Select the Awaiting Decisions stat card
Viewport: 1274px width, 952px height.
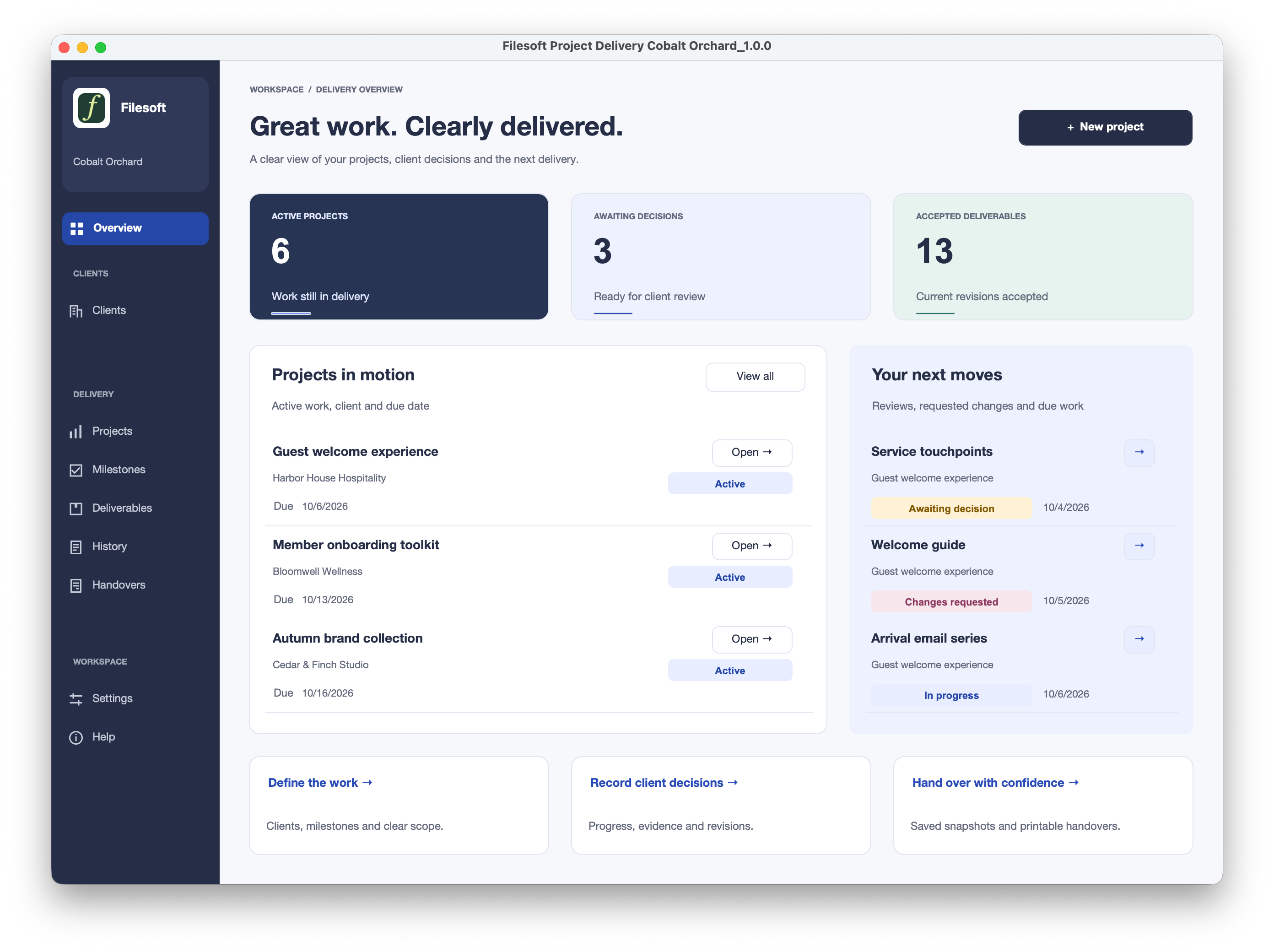tap(720, 257)
